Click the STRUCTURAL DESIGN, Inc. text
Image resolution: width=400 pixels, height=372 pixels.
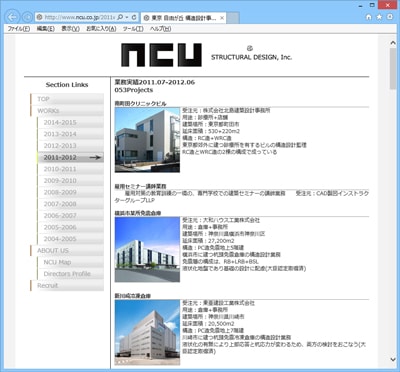pos(251,57)
